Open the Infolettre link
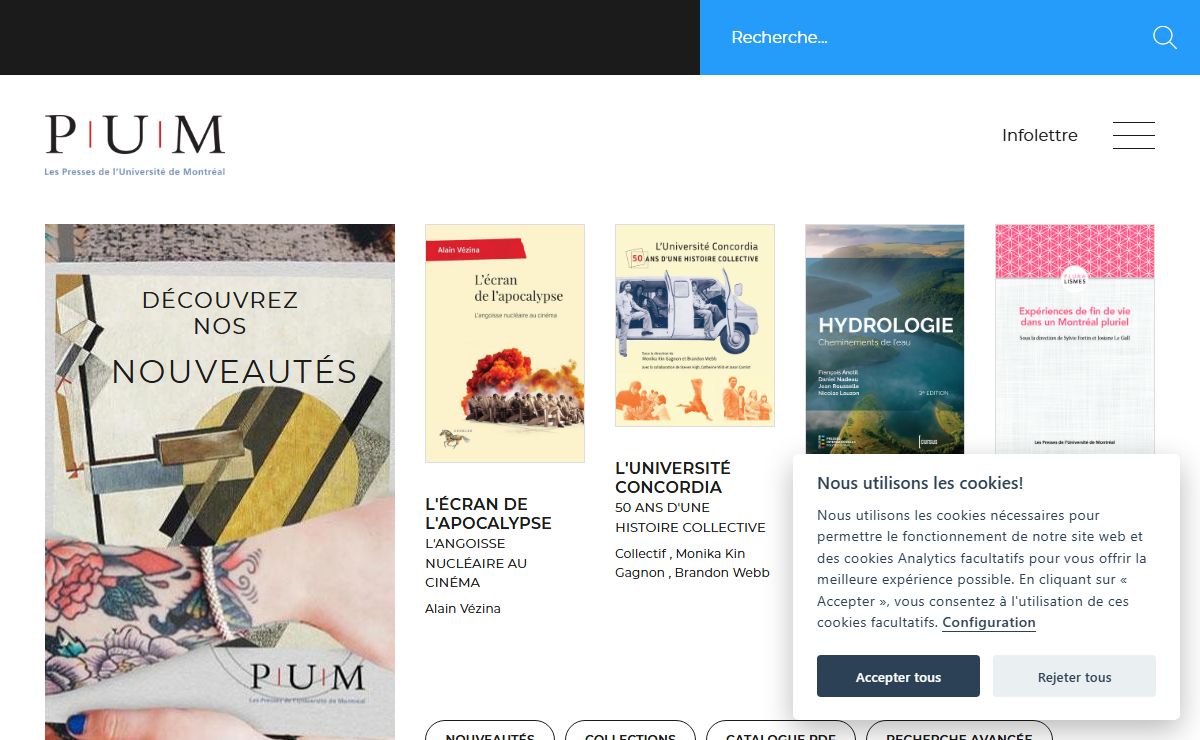Viewport: 1200px width, 740px height. coord(1040,135)
